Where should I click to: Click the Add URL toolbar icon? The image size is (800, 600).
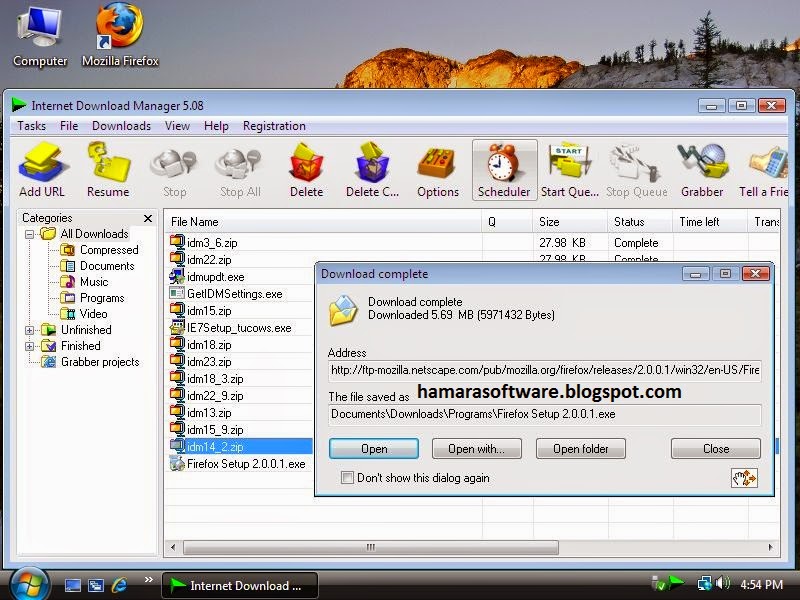click(x=42, y=170)
